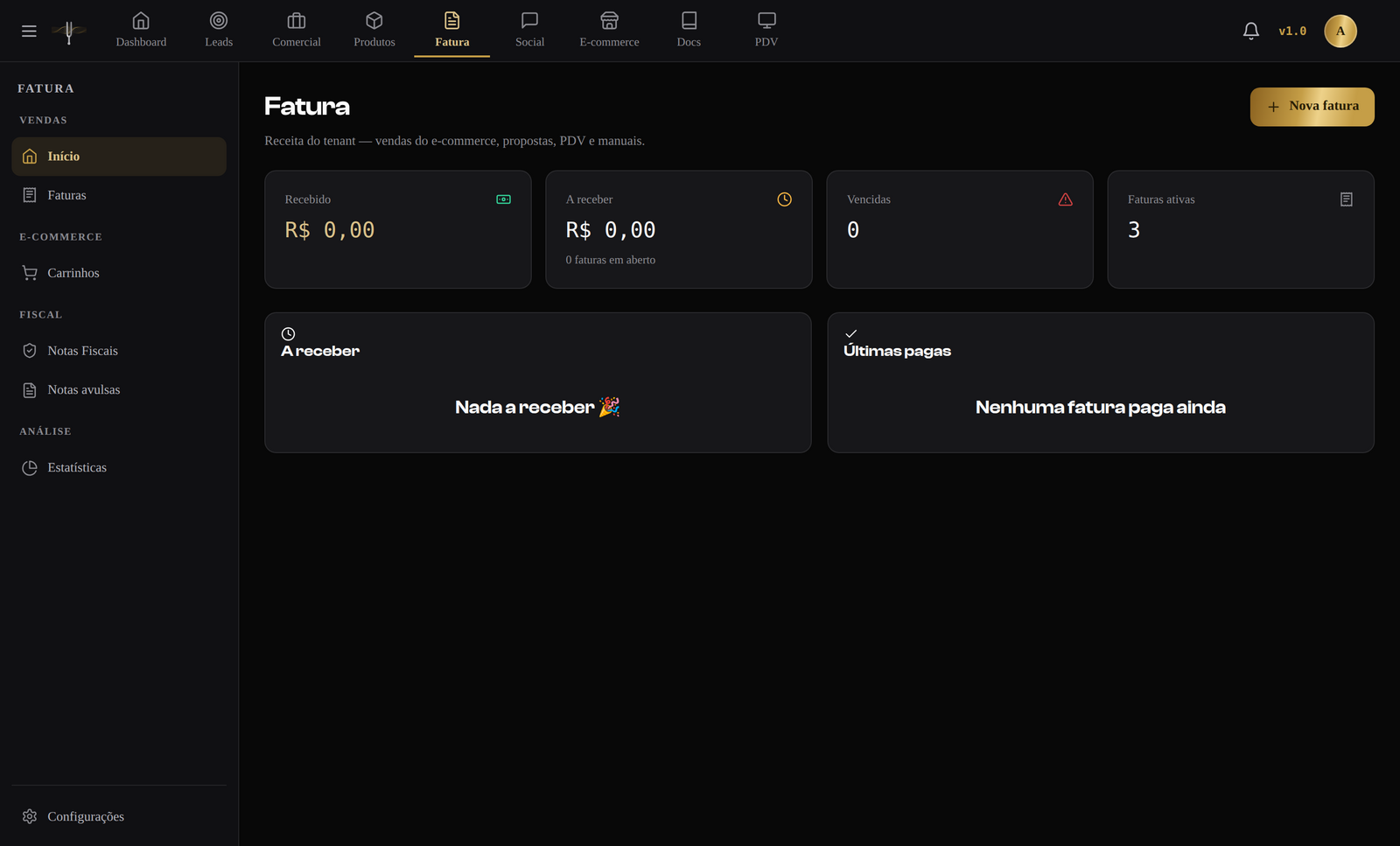Switch to the Comercial tab label
The width and height of the screenshot is (1400, 846).
(x=297, y=42)
